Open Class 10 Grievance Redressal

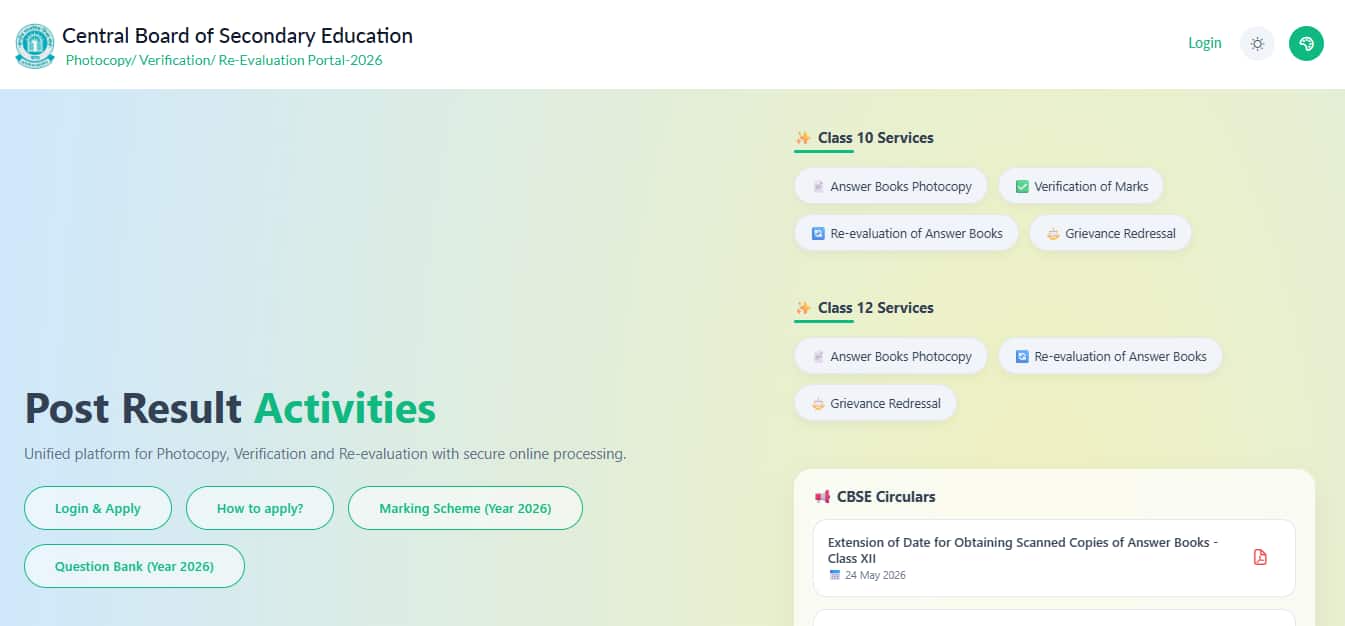click(x=1110, y=233)
